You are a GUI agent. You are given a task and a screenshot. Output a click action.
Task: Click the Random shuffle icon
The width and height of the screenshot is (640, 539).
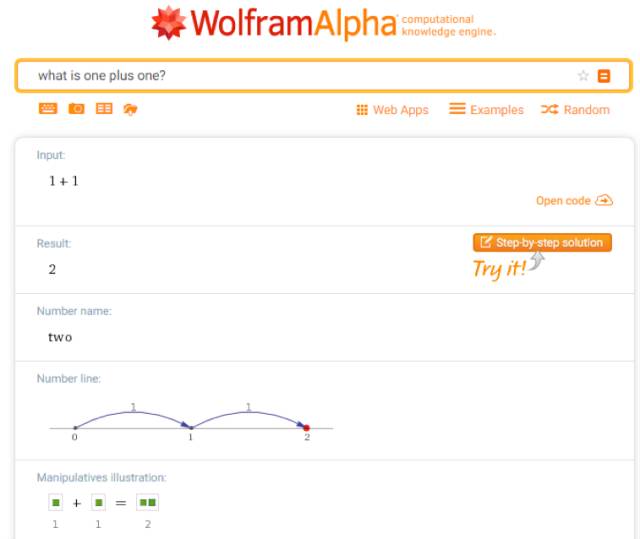(550, 109)
